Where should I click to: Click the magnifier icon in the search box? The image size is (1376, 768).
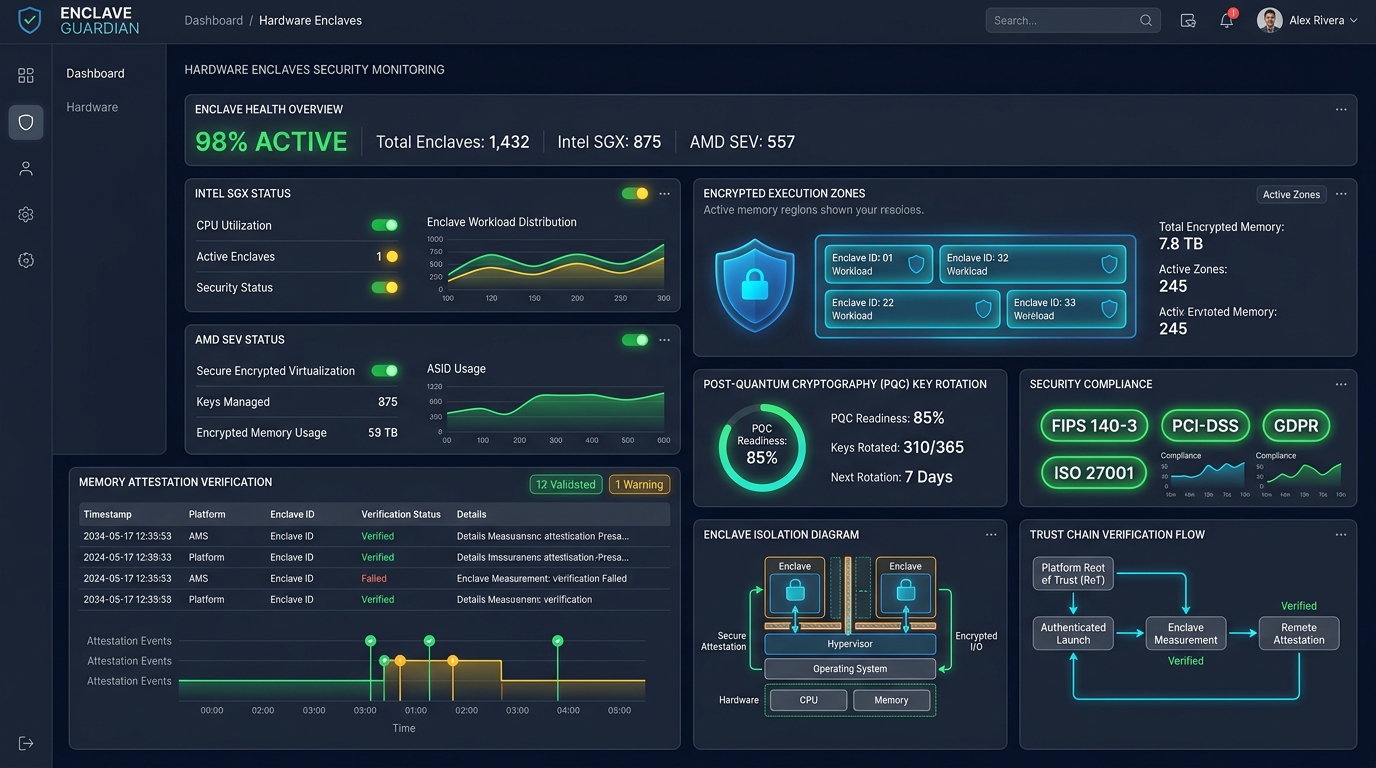(1146, 20)
